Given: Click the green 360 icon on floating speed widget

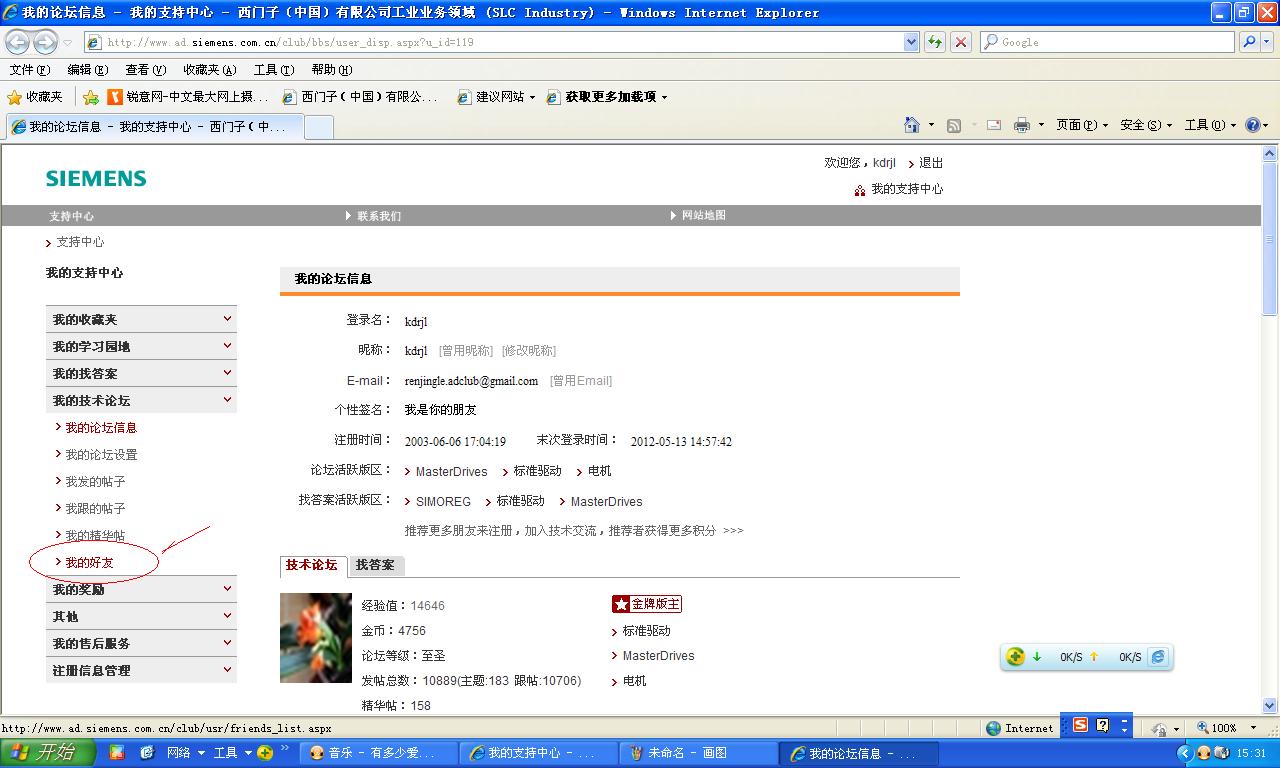Looking at the screenshot, I should pos(1016,657).
